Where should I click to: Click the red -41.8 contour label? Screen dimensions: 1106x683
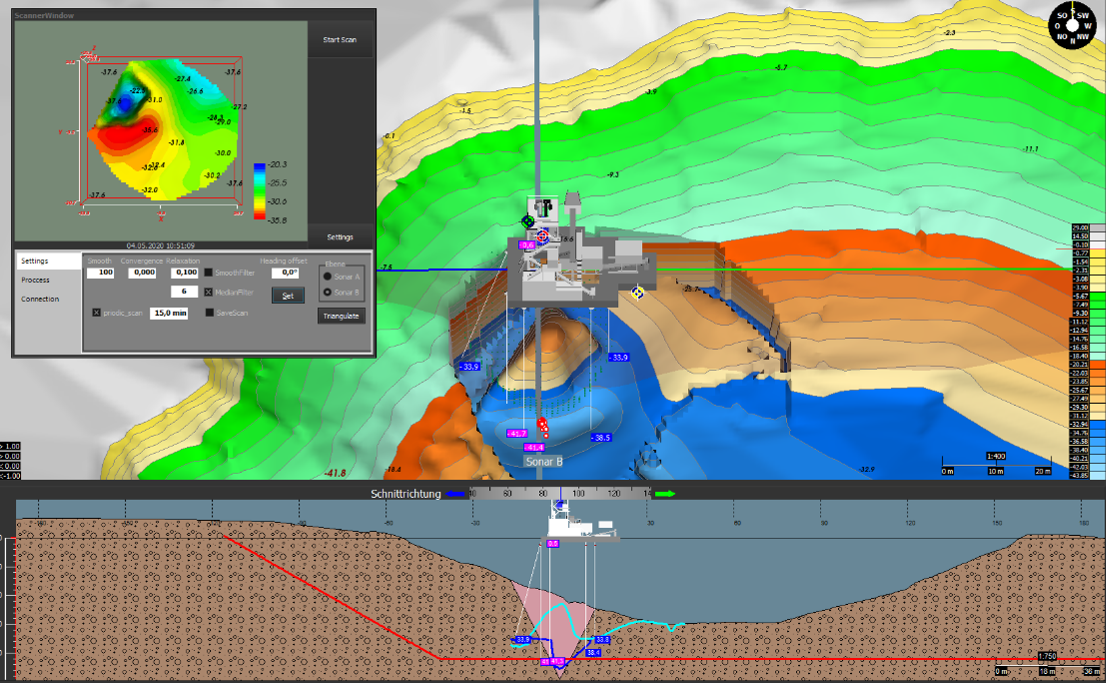[x=335, y=473]
